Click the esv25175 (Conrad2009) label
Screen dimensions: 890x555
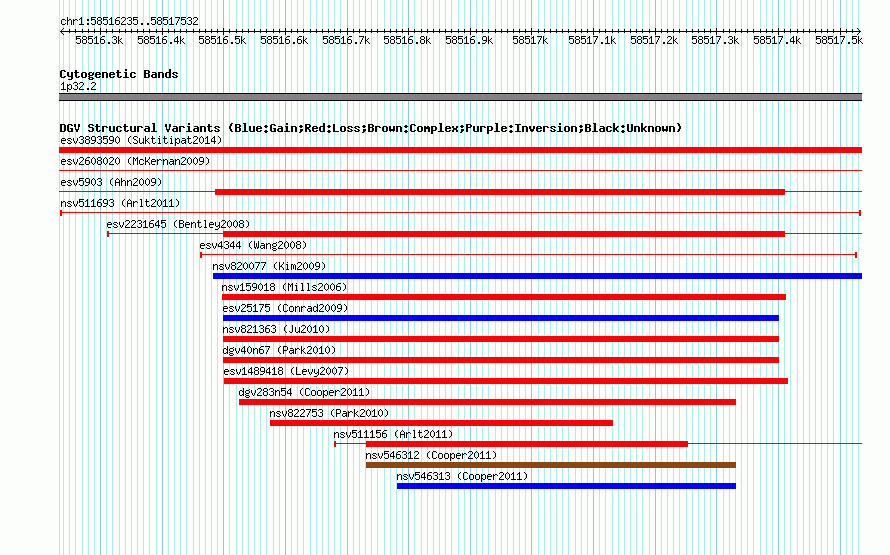click(286, 308)
